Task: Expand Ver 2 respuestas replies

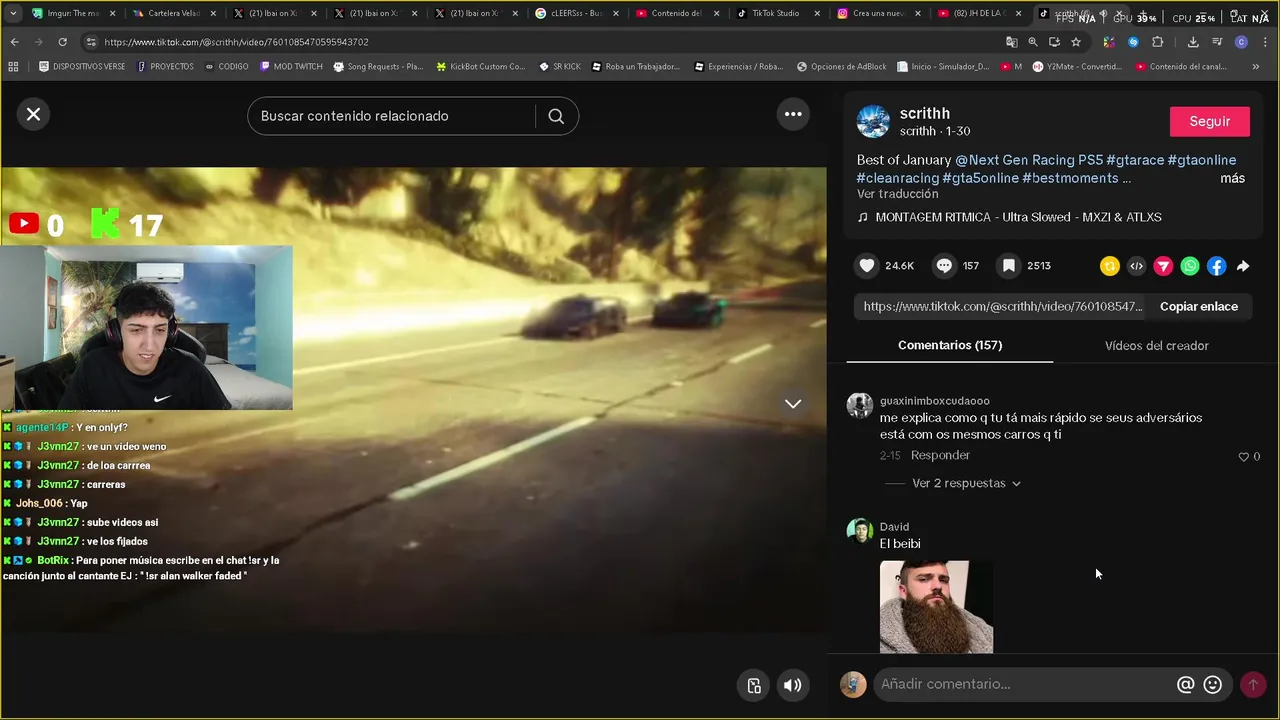Action: pyautogui.click(x=965, y=483)
